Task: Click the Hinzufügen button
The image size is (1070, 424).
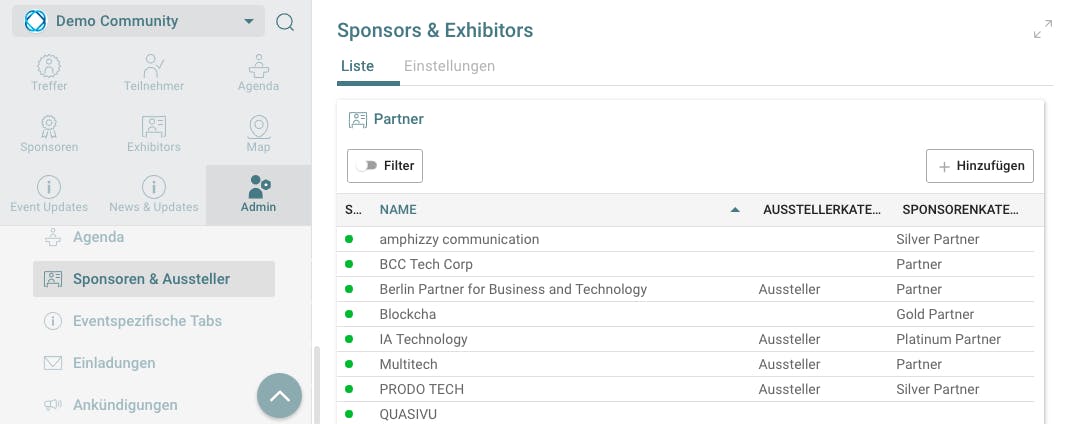Action: (979, 166)
